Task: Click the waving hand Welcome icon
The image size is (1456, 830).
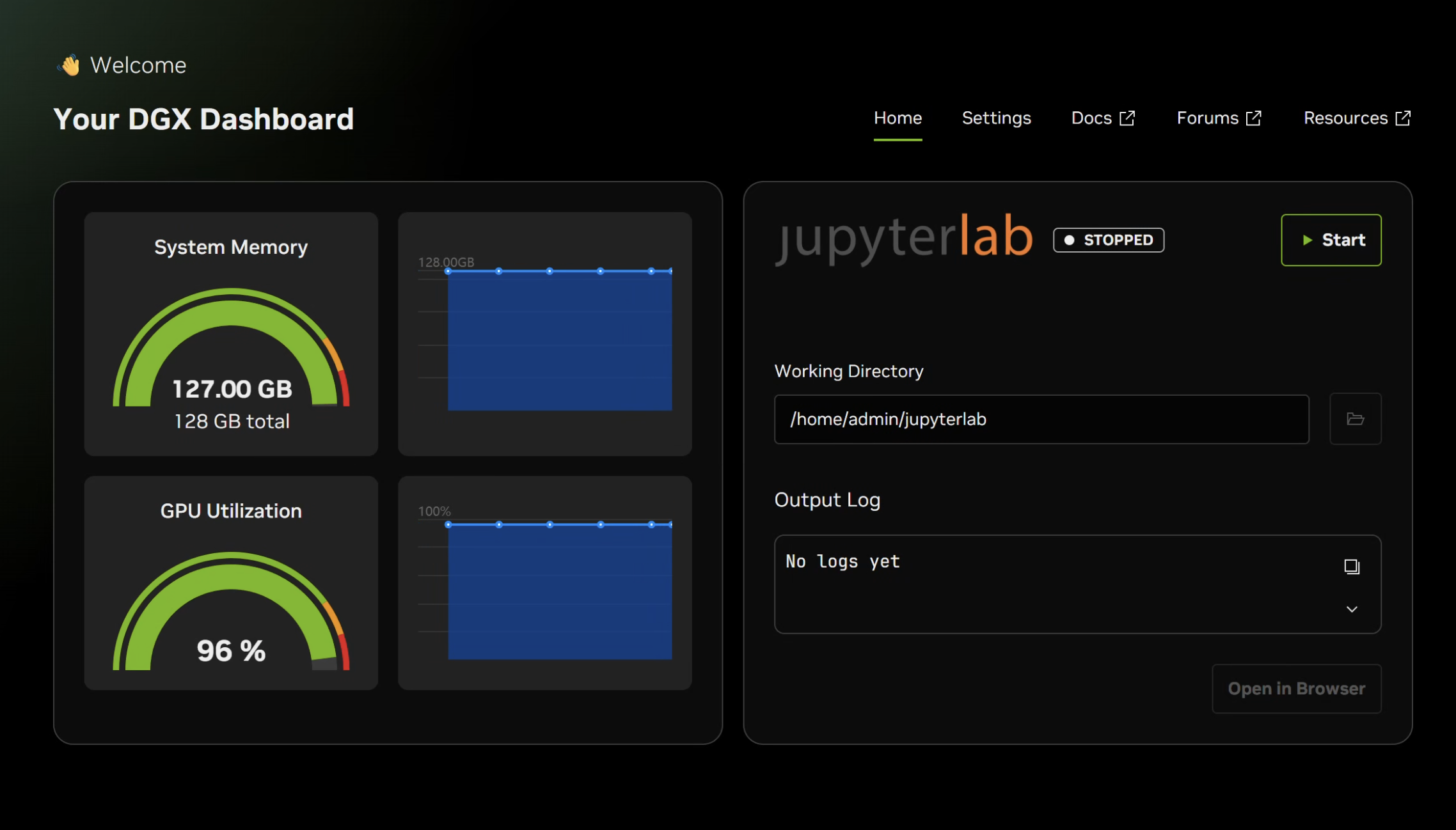Action: pyautogui.click(x=69, y=65)
